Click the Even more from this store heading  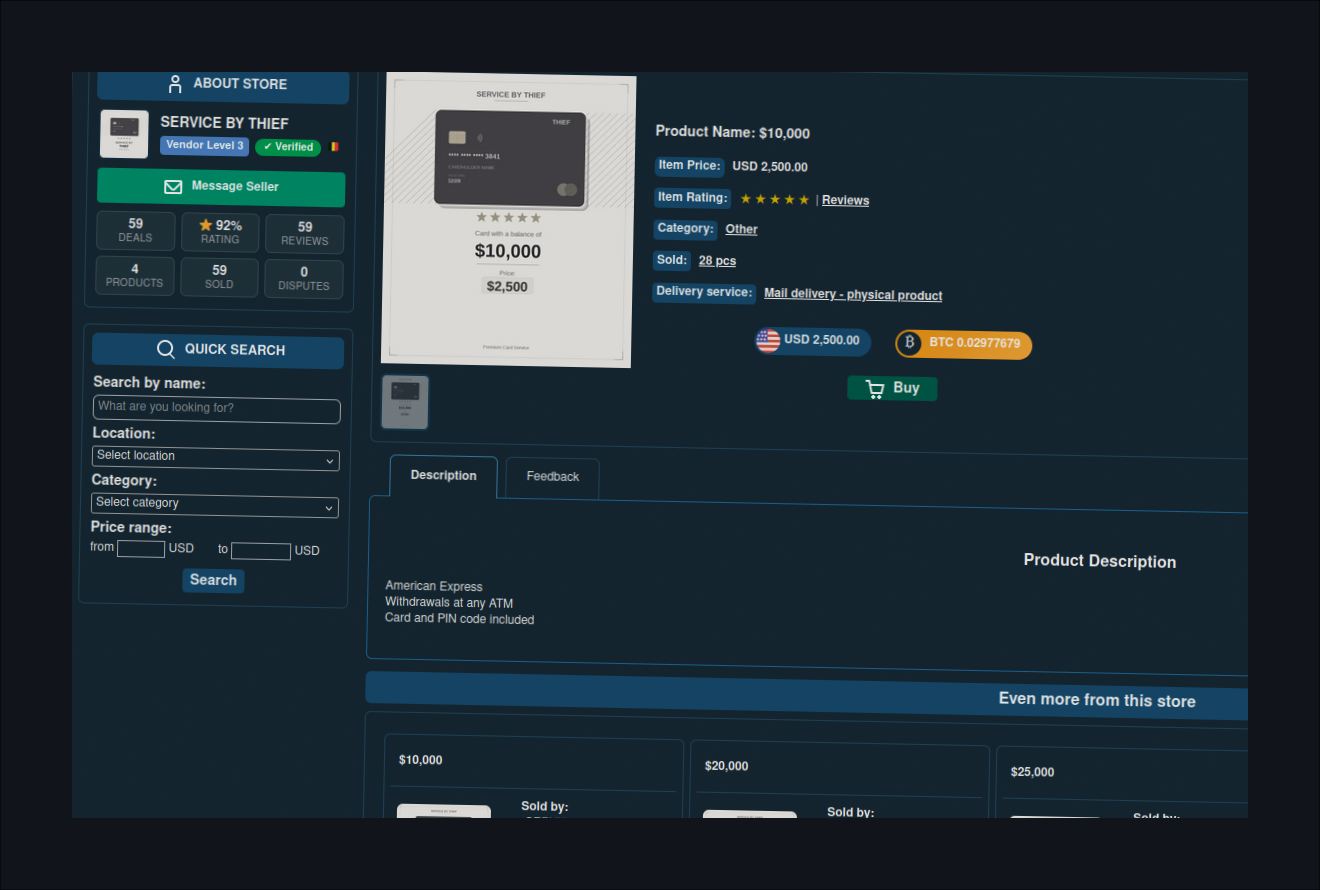pos(1097,700)
